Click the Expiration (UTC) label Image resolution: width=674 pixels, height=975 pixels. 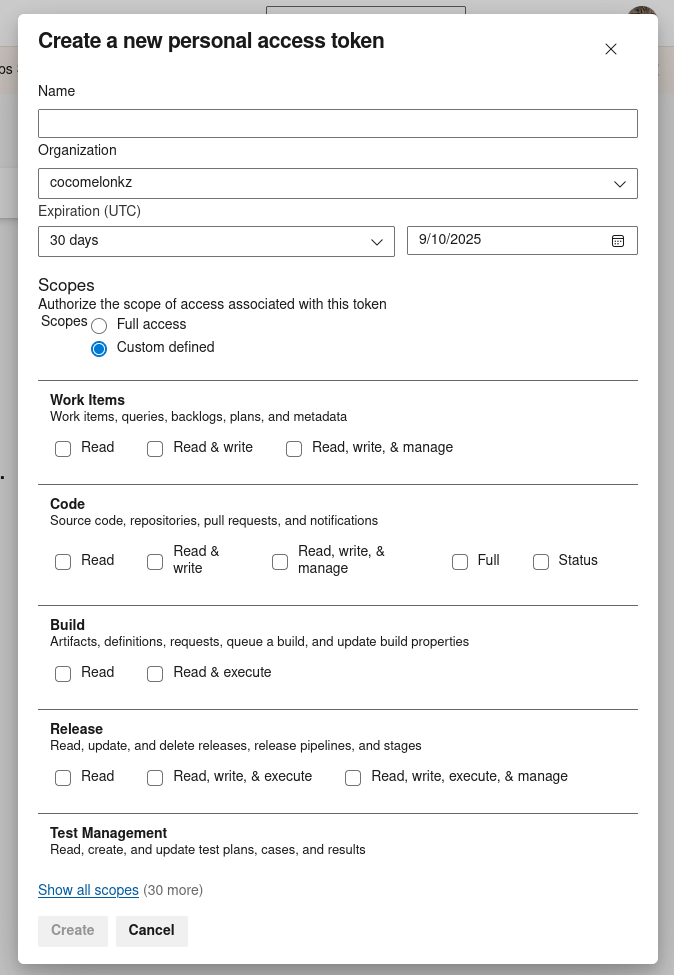pos(90,211)
